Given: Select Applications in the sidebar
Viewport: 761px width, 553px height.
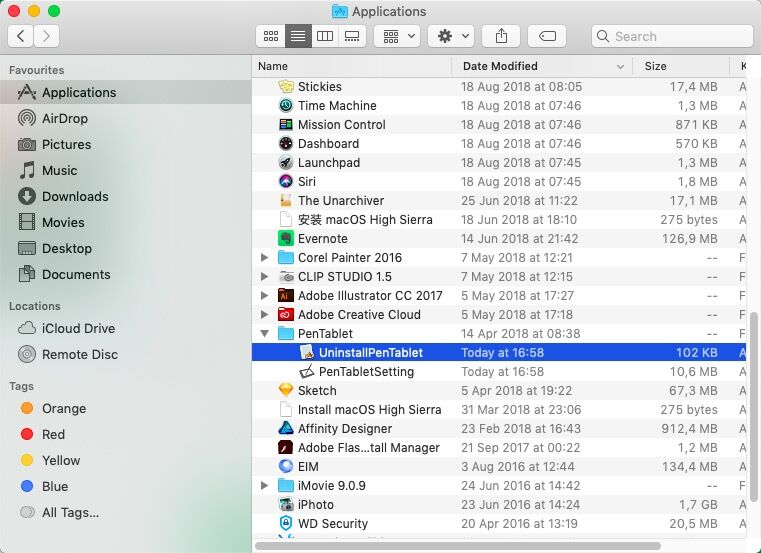Looking at the screenshot, I should (x=126, y=92).
